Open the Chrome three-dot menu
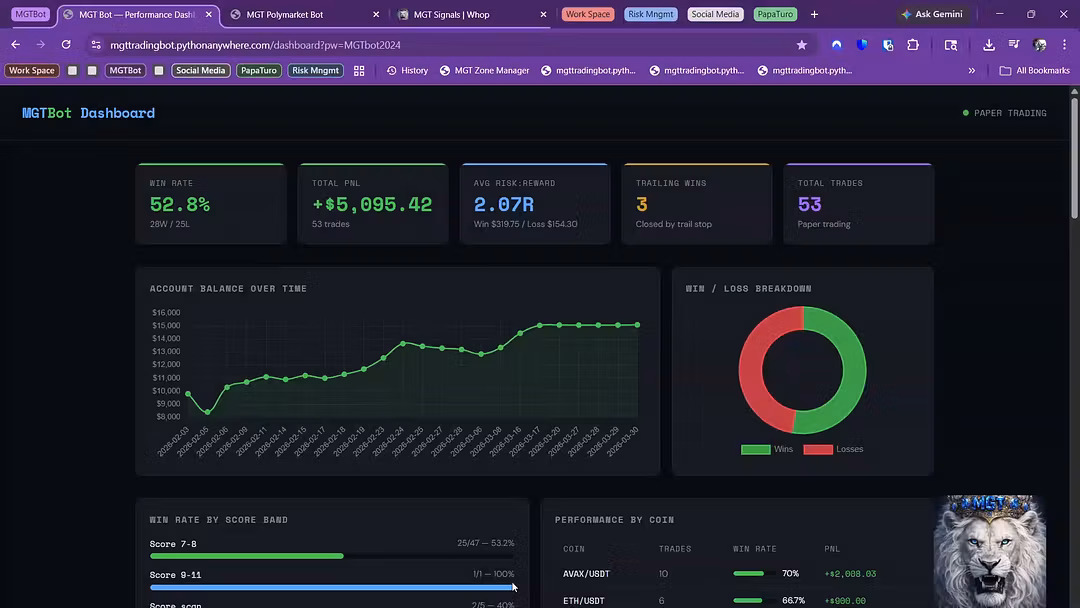 tap(1063, 45)
